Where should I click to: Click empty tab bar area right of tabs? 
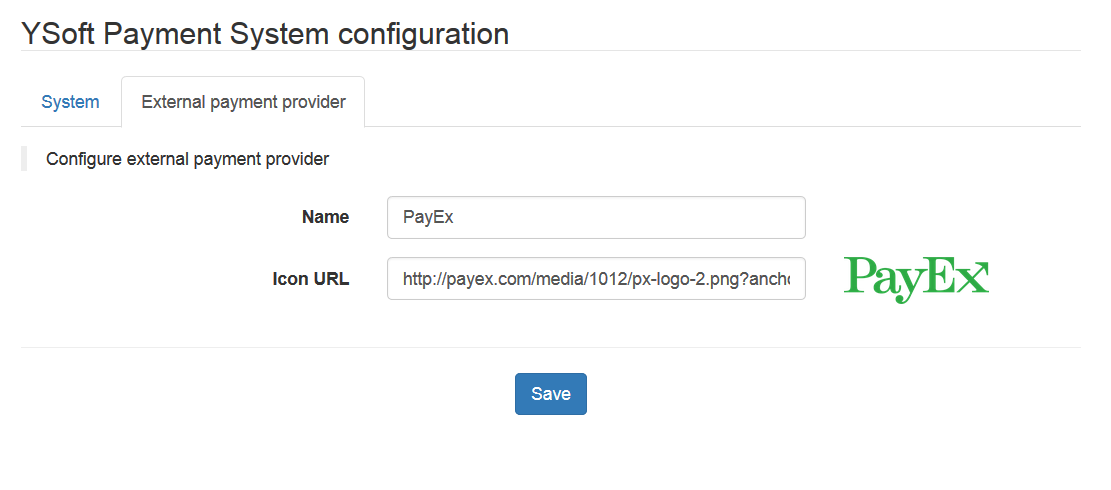[720, 102]
